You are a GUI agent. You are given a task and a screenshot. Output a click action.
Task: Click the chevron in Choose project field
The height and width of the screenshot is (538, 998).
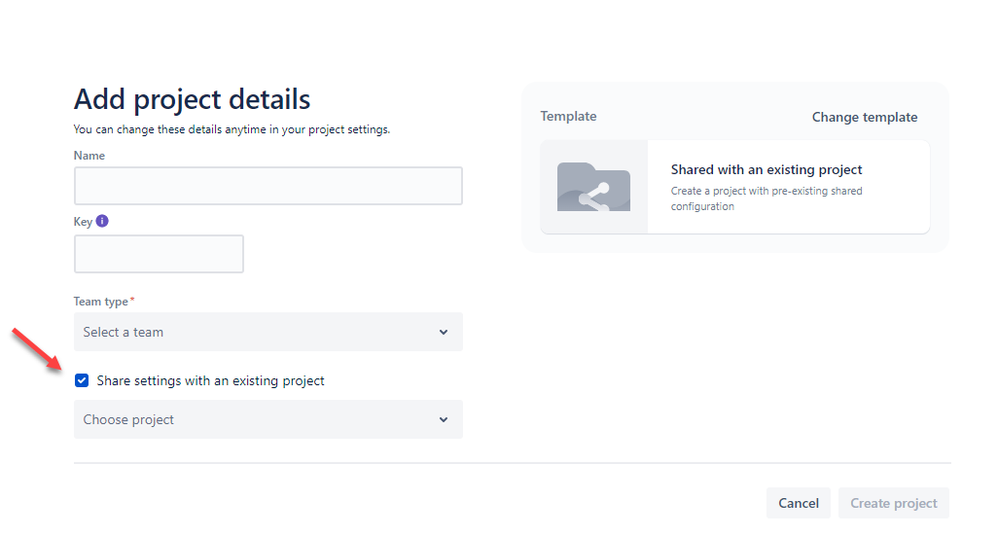(x=444, y=420)
